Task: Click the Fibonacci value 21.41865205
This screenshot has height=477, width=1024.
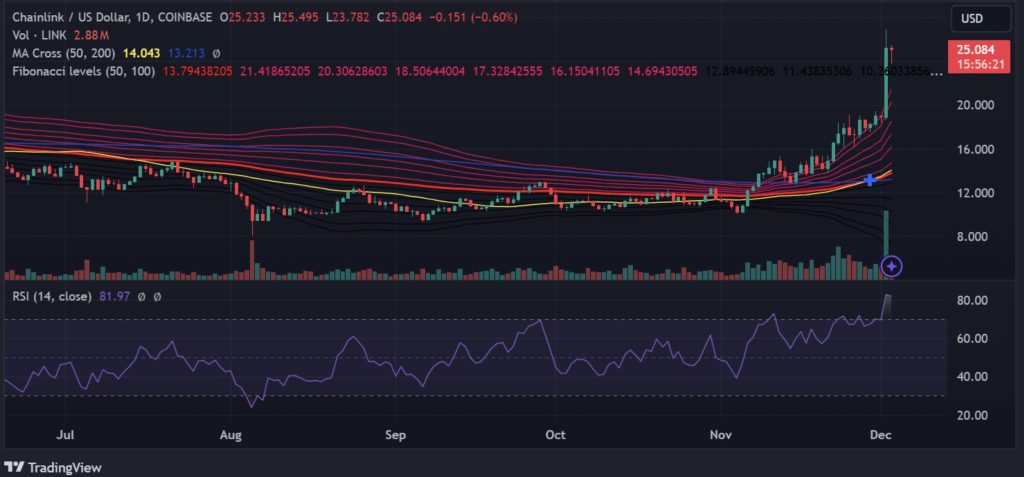Action: [x=275, y=71]
